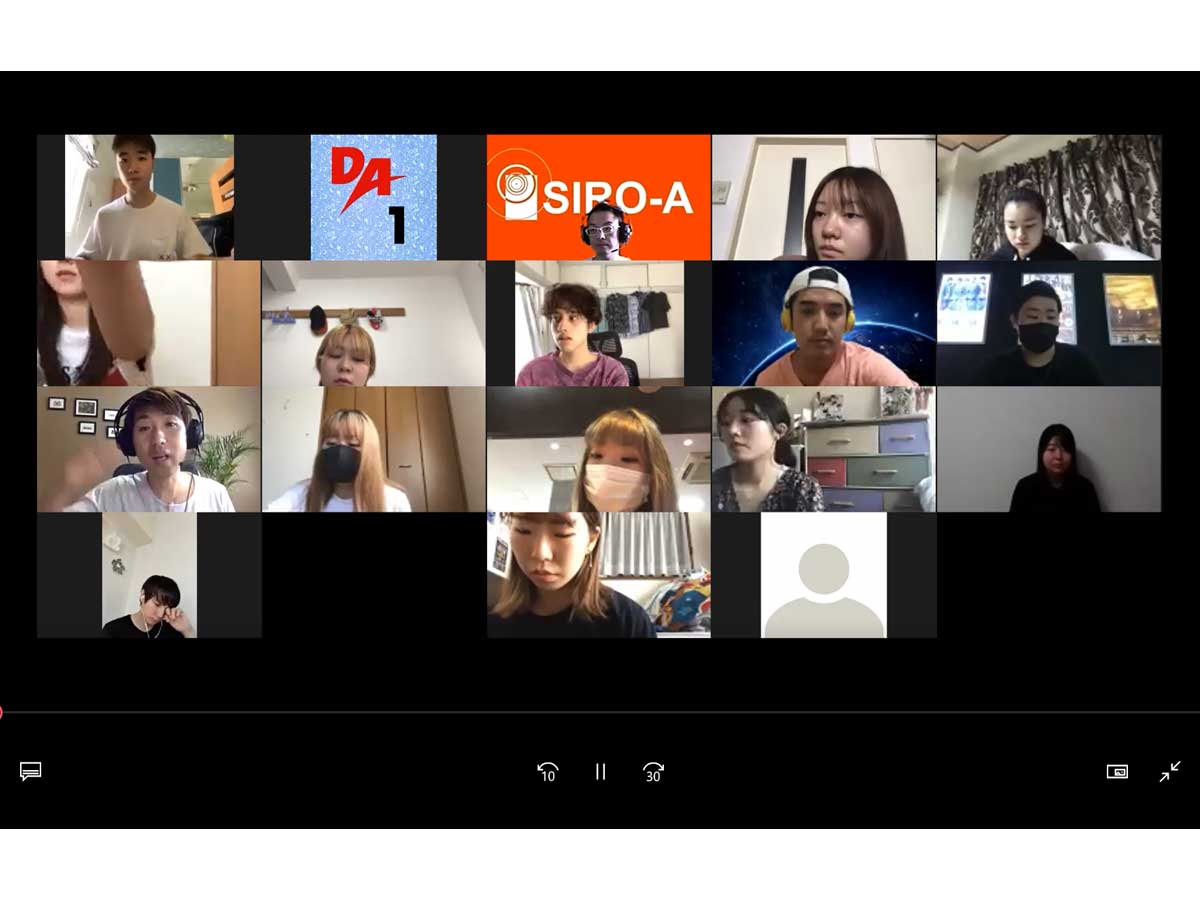The width and height of the screenshot is (1200, 900).
Task: Skip forward 30 seconds
Action: (653, 772)
